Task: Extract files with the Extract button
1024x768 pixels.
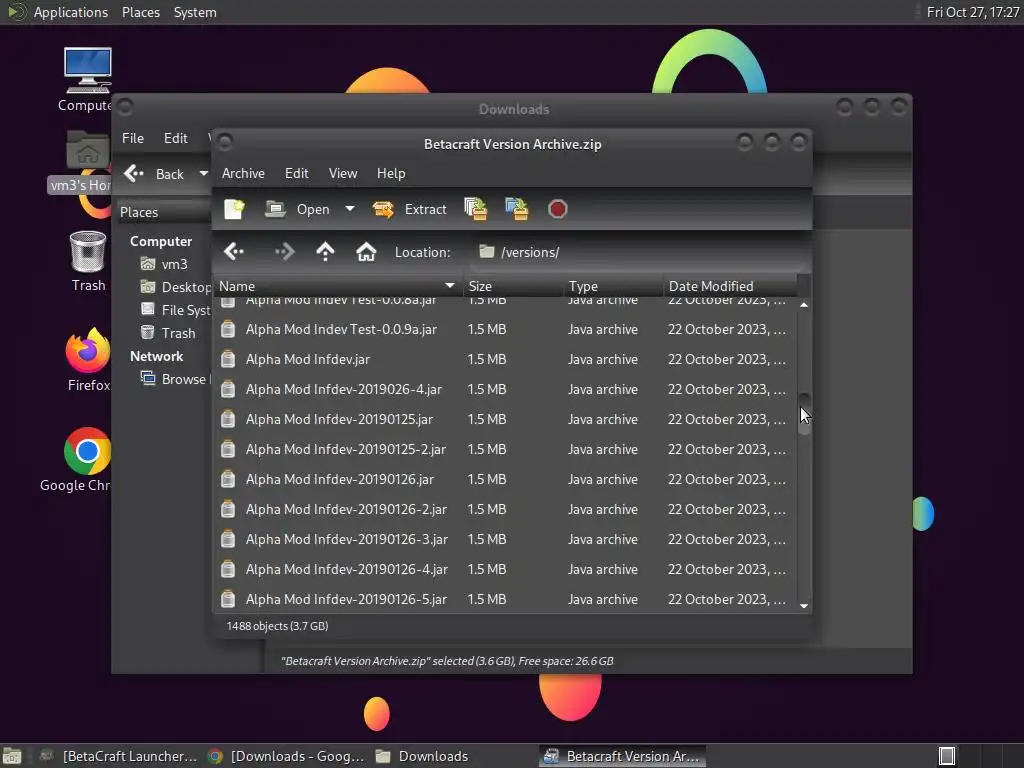Action: 409,209
